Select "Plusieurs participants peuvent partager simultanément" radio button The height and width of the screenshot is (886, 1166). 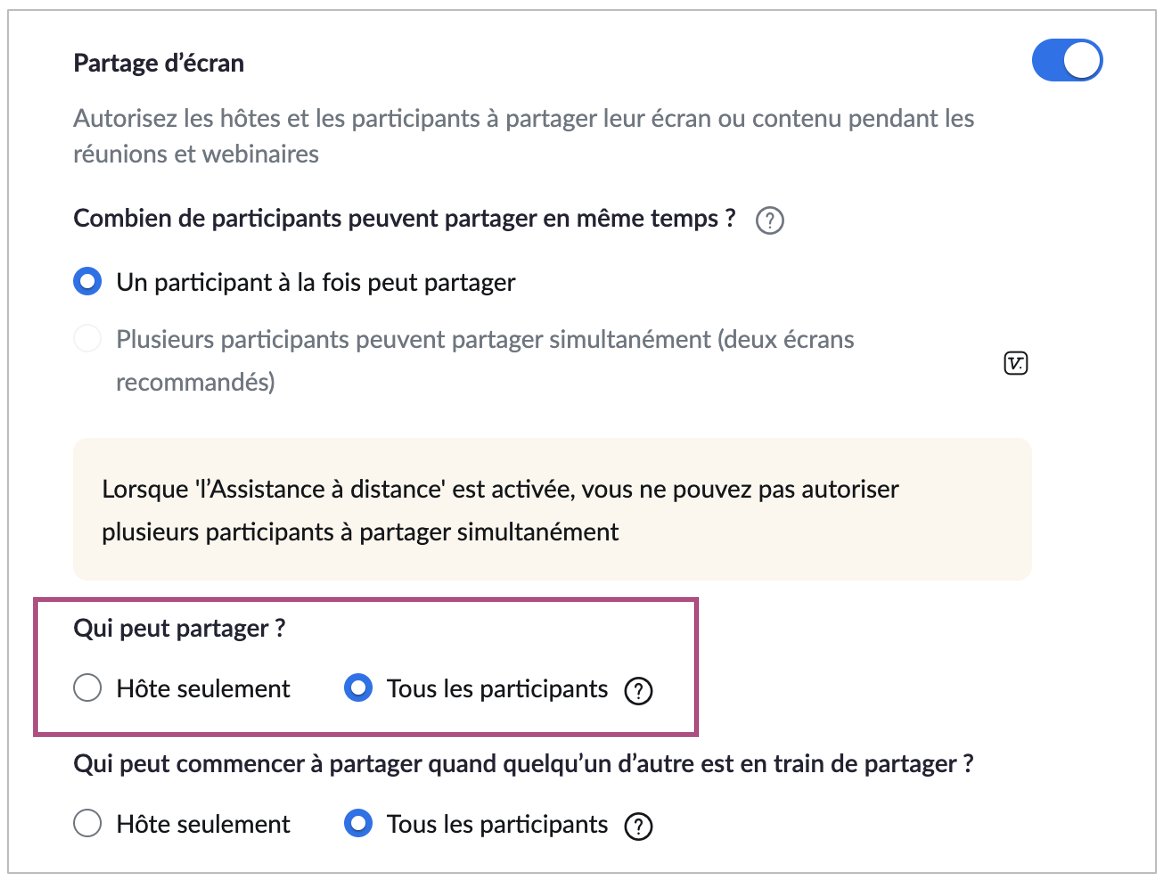88,340
